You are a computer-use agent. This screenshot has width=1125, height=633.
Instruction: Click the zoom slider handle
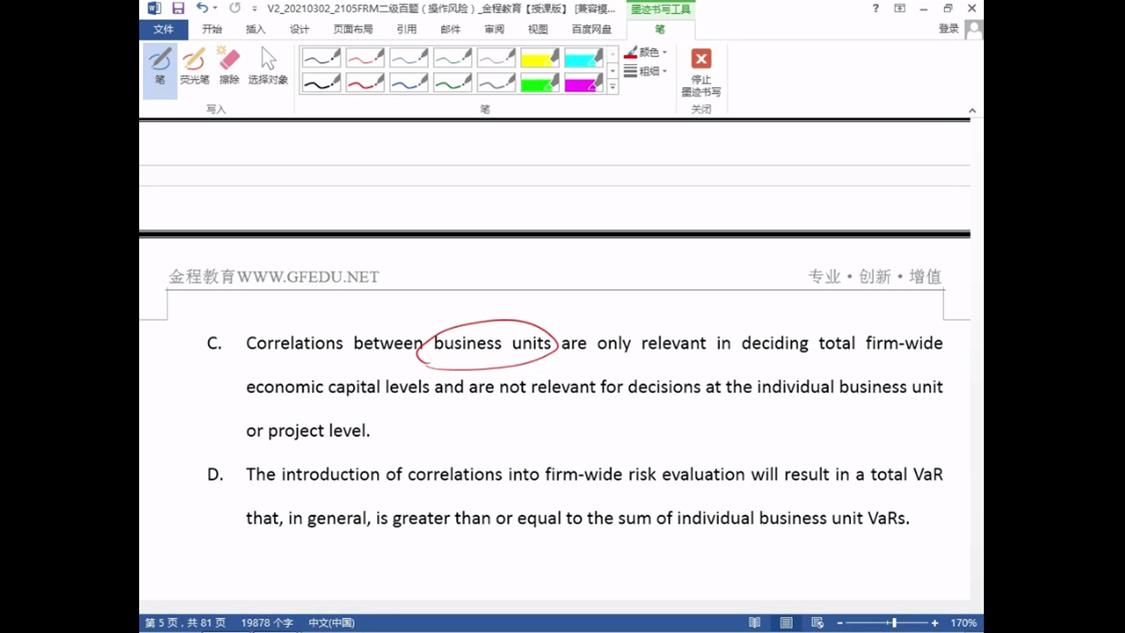pyautogui.click(x=894, y=623)
